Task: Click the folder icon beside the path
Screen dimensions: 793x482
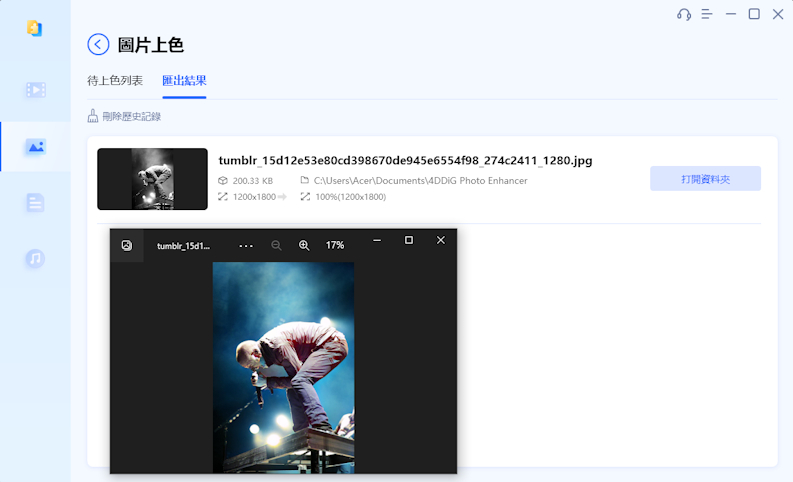Action: [x=304, y=180]
